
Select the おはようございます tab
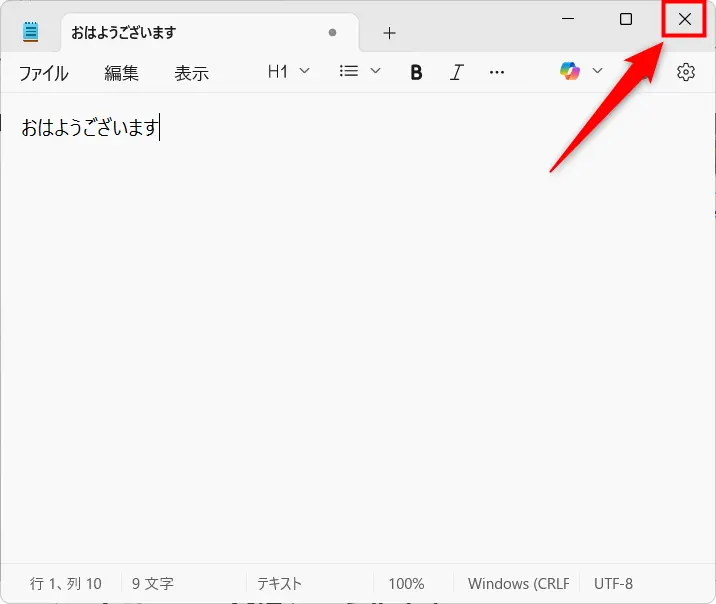[x=210, y=32]
